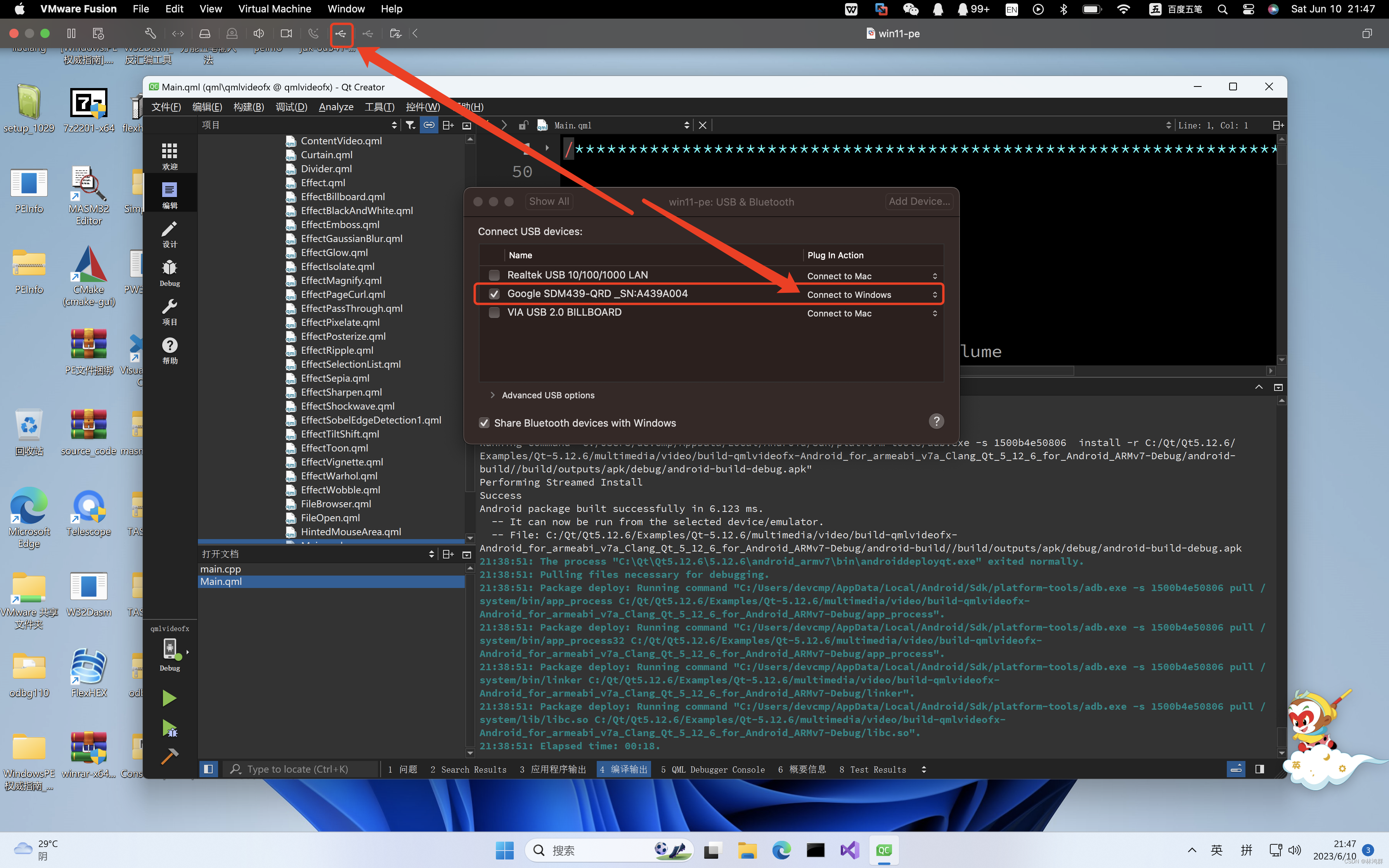Select FileBrowser.qml in the project tree
This screenshot has height=868, width=1389.
click(336, 503)
